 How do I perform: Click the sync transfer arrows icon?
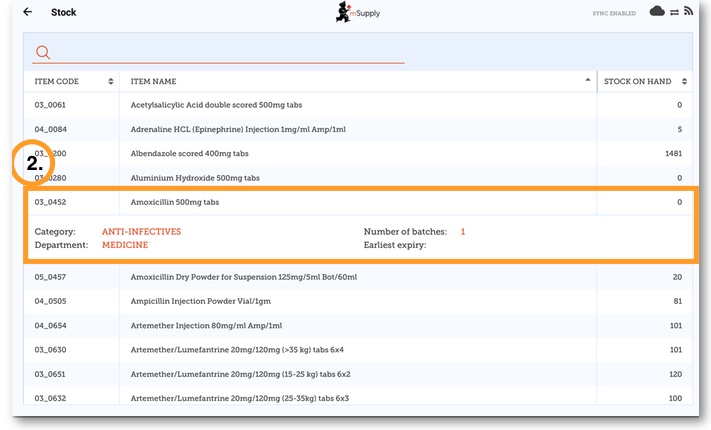tap(674, 12)
